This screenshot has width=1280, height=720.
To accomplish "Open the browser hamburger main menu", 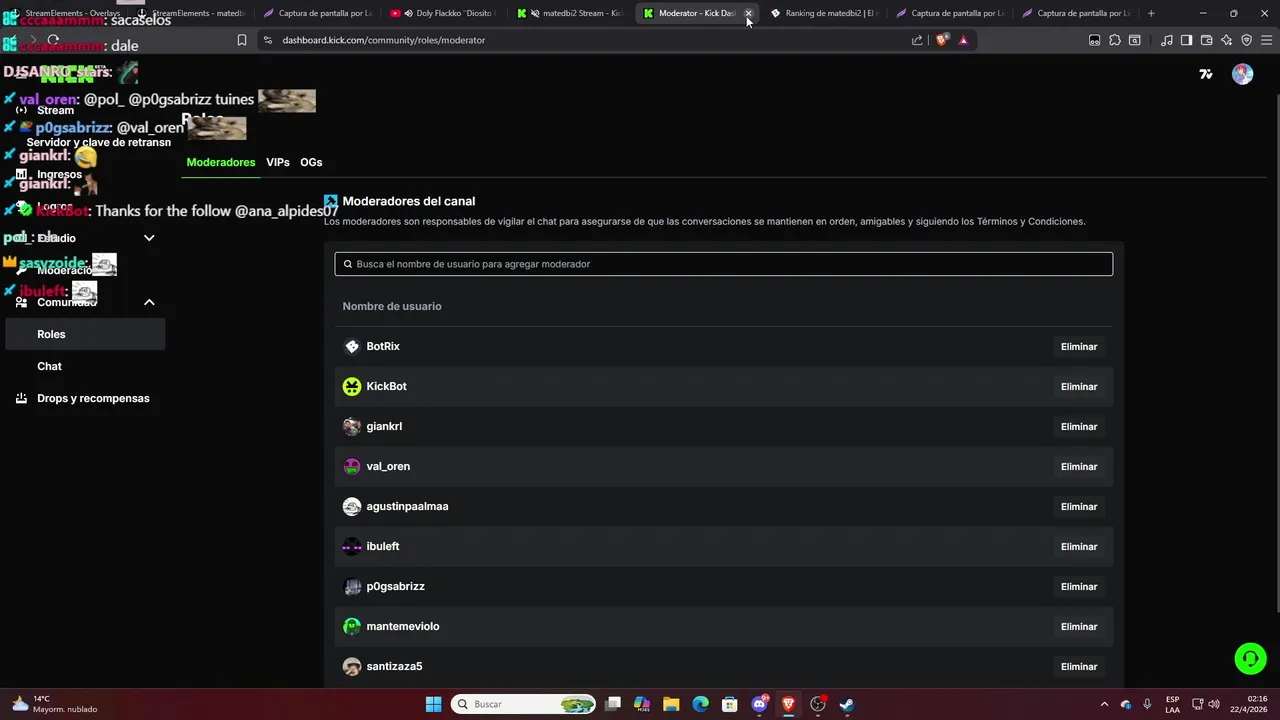I will coord(1266,40).
